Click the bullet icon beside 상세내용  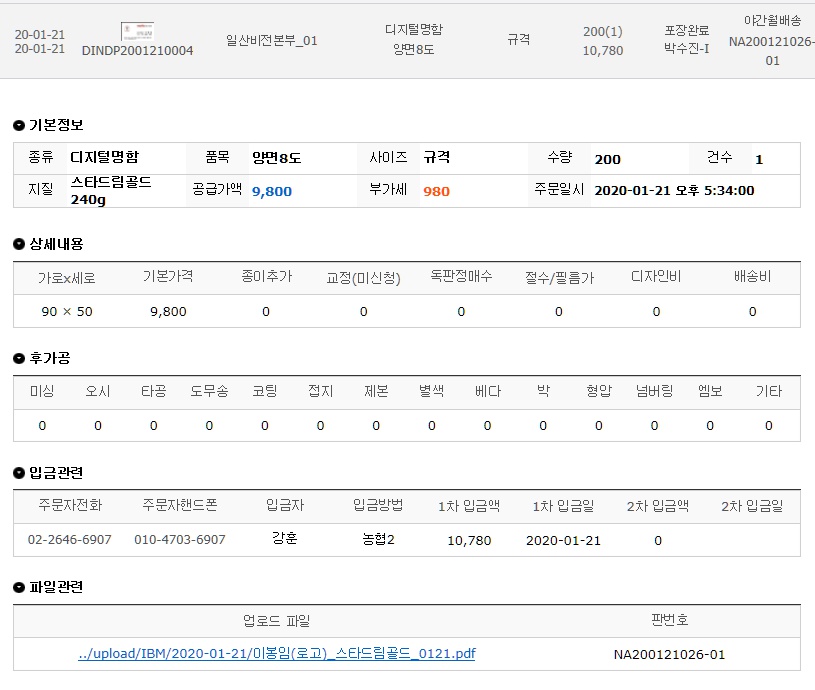tap(19, 244)
